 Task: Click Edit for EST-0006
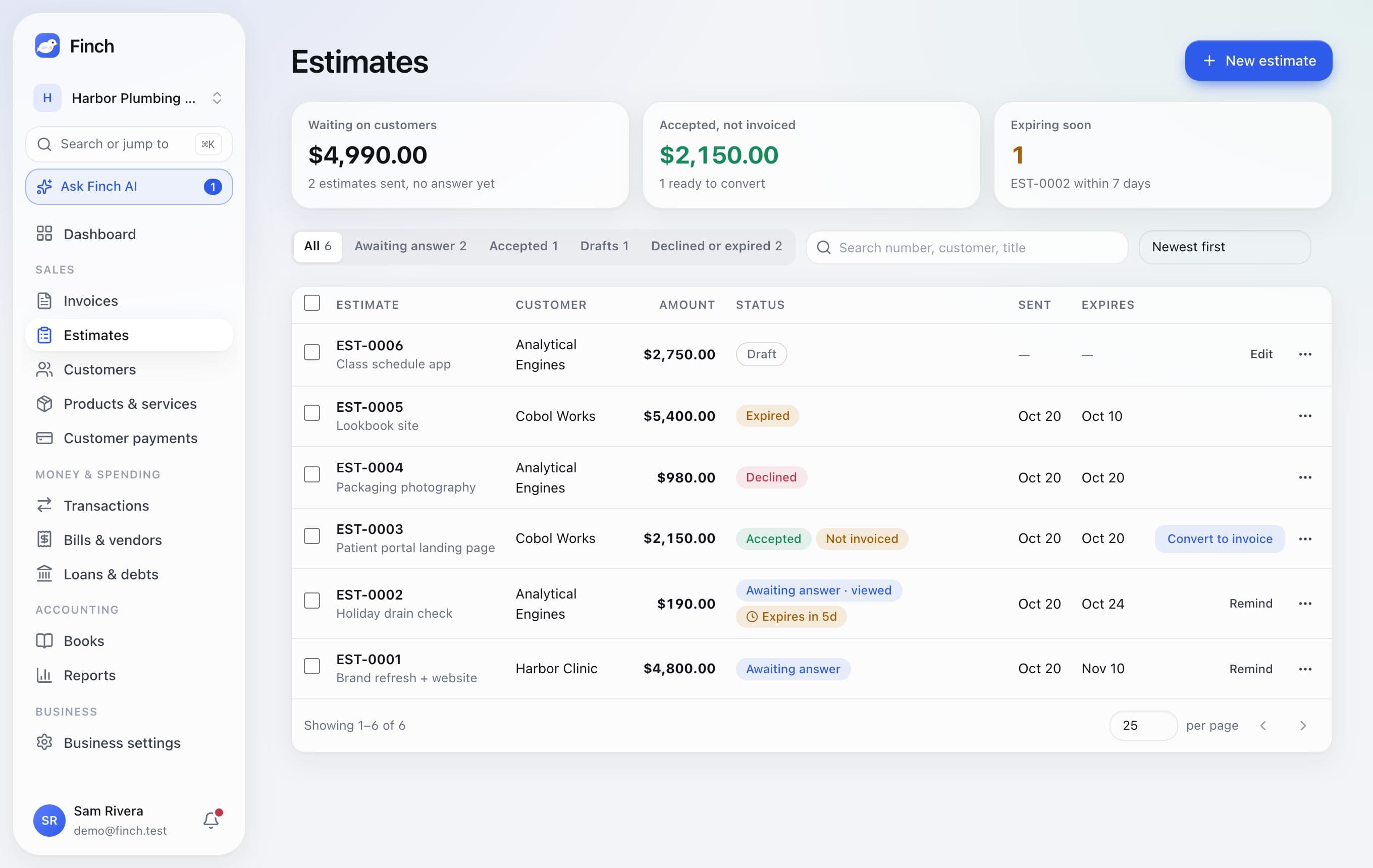tap(1261, 354)
